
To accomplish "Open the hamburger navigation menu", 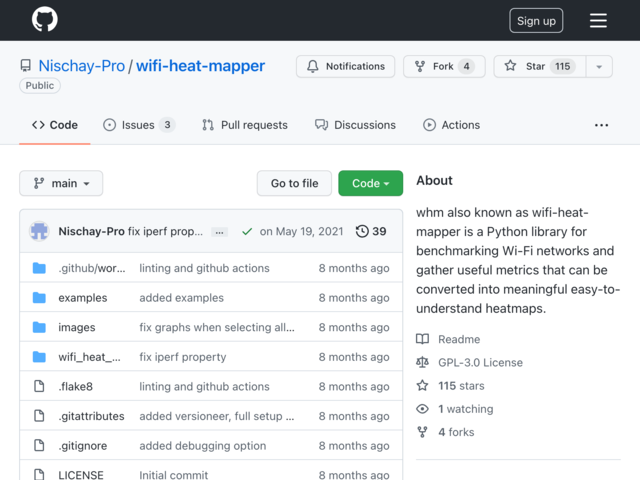I will [x=598, y=20].
